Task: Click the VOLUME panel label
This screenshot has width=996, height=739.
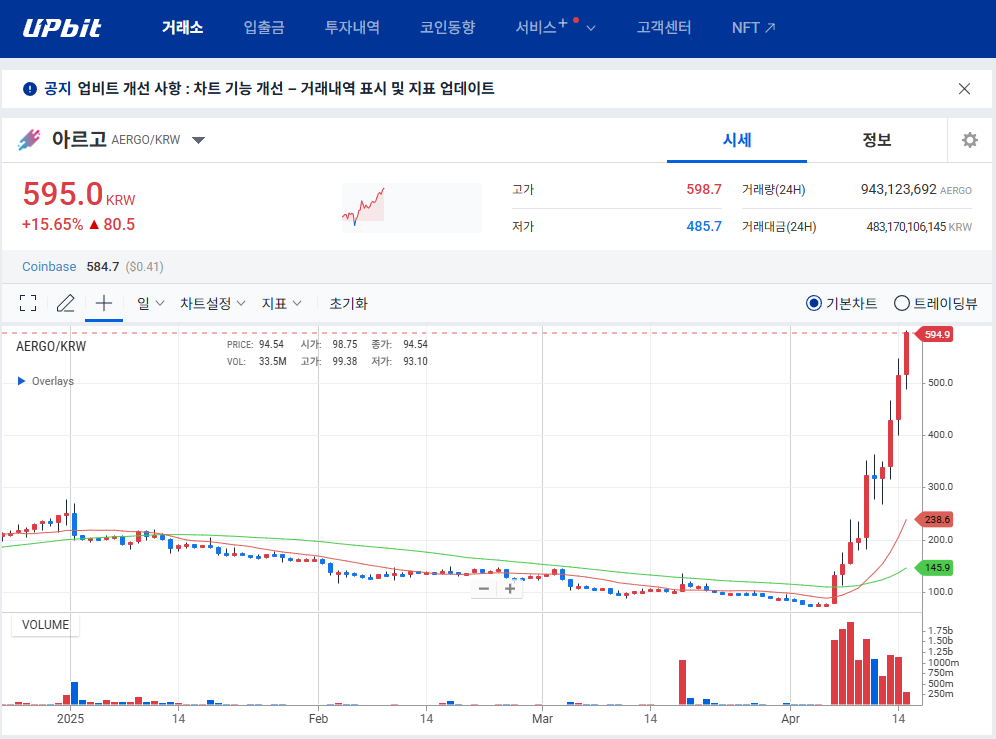Action: (45, 625)
